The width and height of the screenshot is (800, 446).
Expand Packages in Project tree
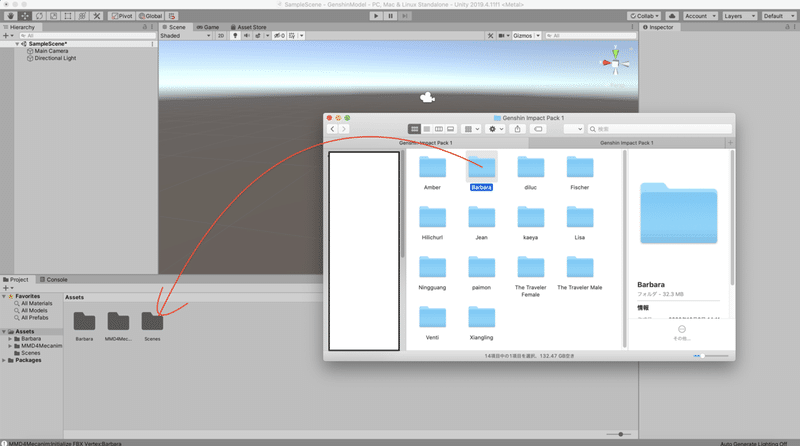coord(4,360)
